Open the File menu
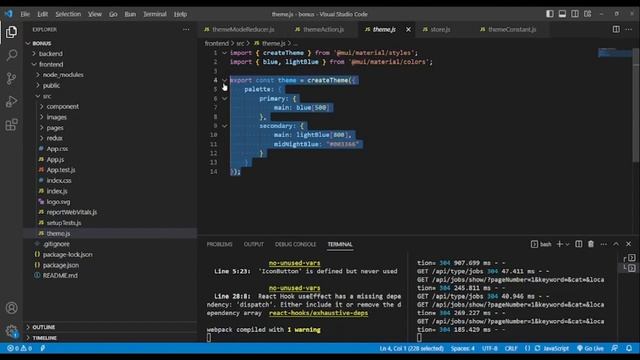Image resolution: width=640 pixels, height=360 pixels. coord(25,14)
